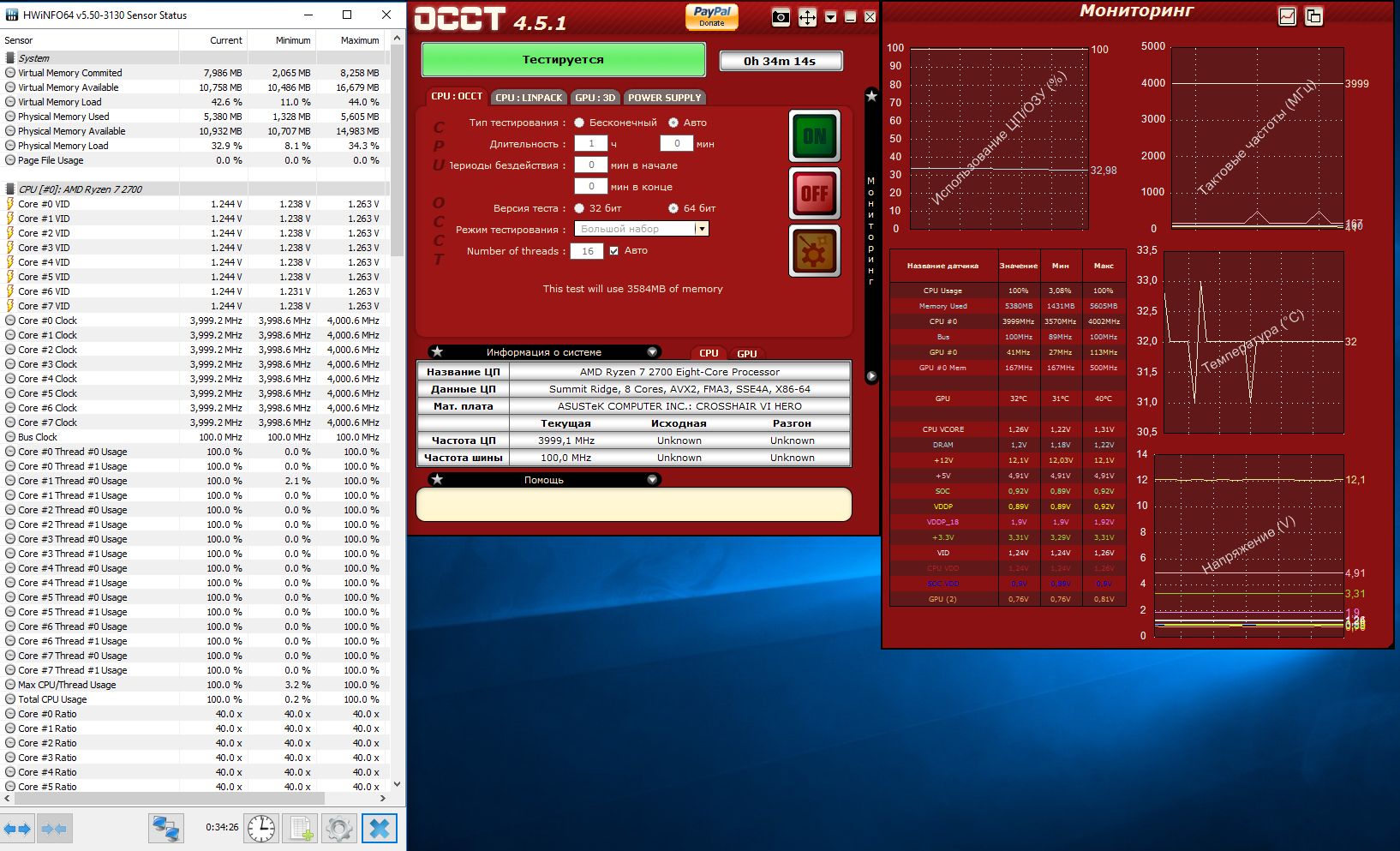
Task: Select the CPU system info tab
Action: (x=709, y=353)
